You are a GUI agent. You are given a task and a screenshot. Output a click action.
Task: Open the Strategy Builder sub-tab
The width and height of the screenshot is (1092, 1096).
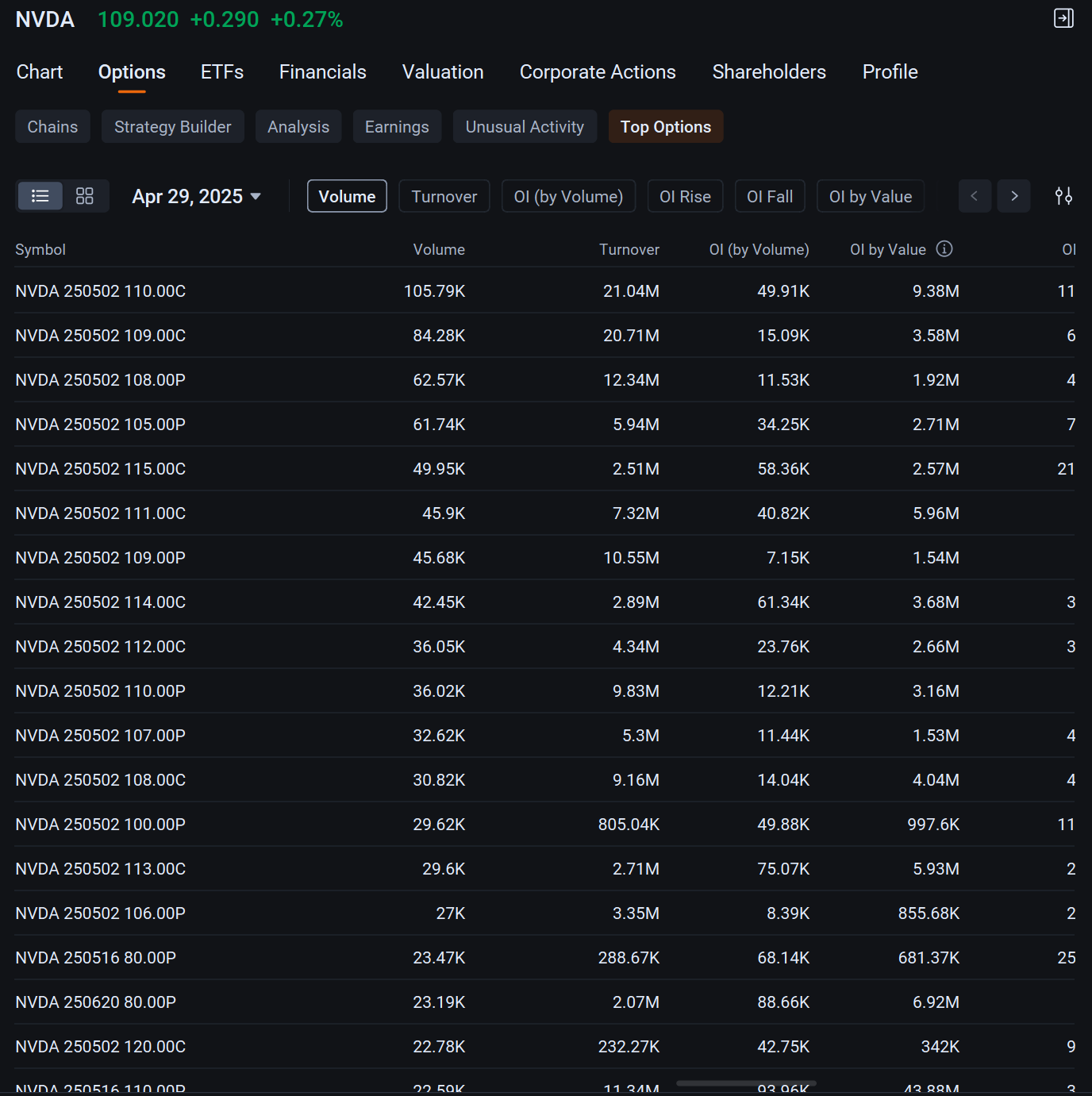point(173,127)
